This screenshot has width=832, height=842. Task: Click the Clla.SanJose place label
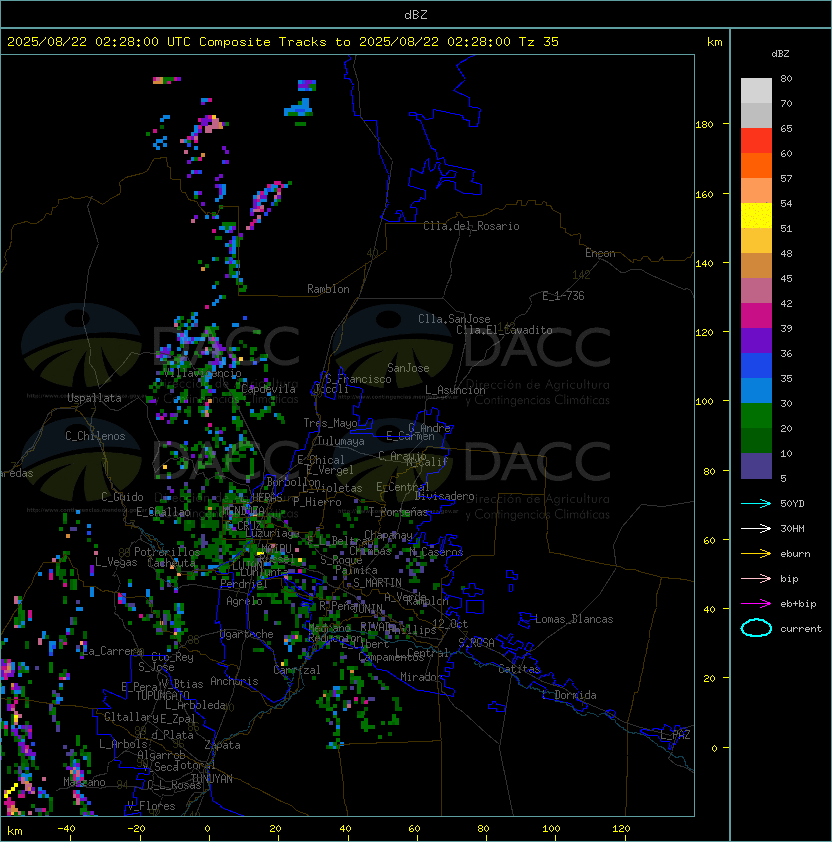(x=454, y=319)
